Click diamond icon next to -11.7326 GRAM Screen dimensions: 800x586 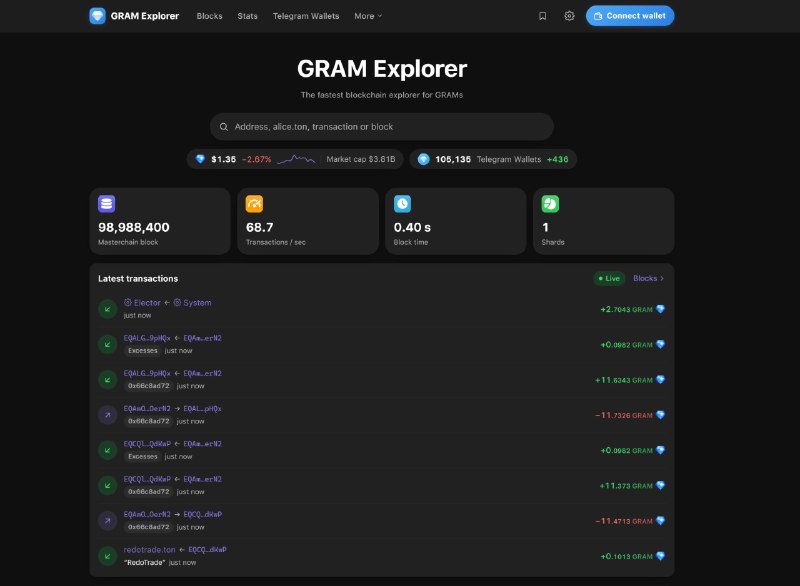pos(660,415)
